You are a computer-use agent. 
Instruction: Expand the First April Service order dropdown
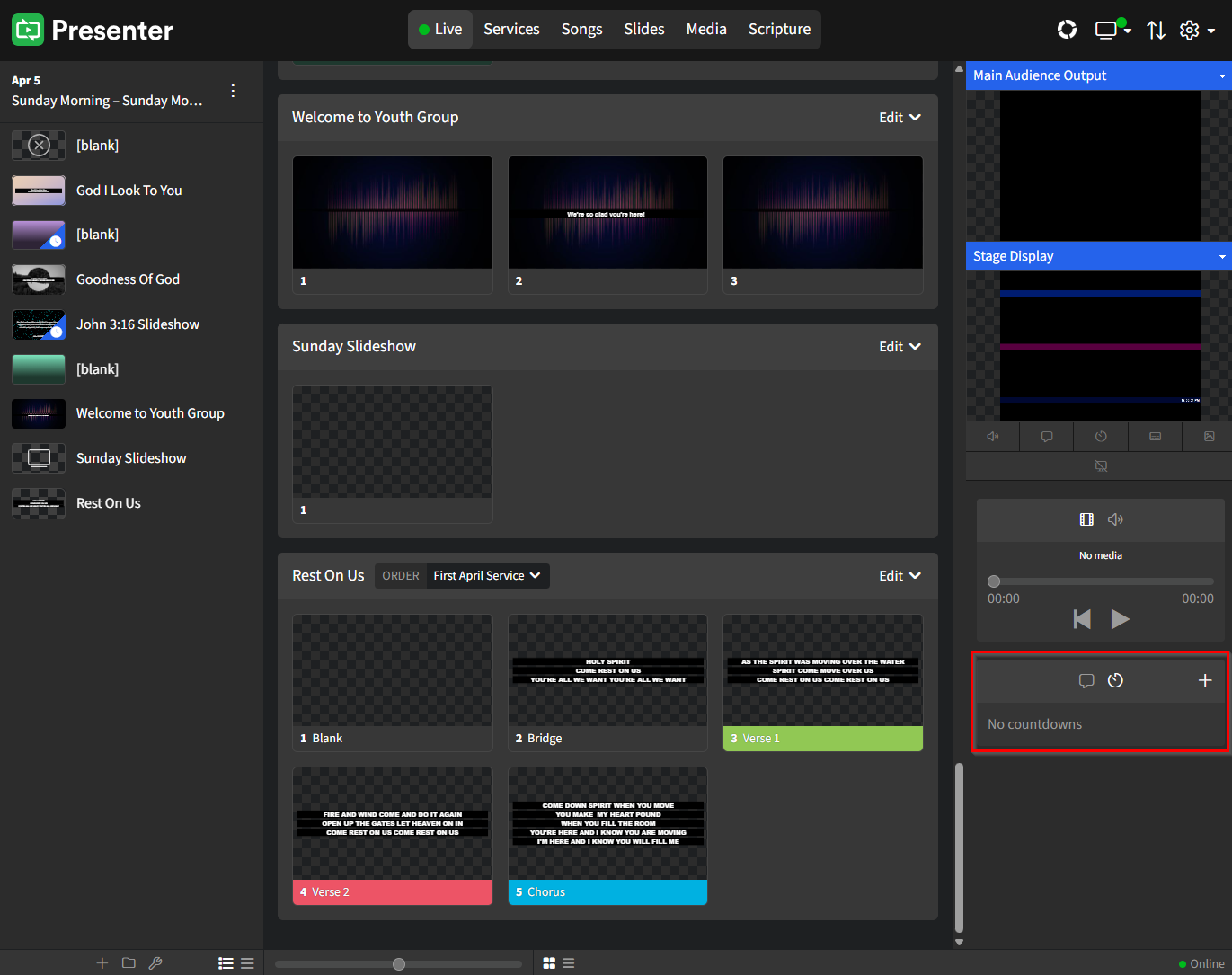coord(486,575)
